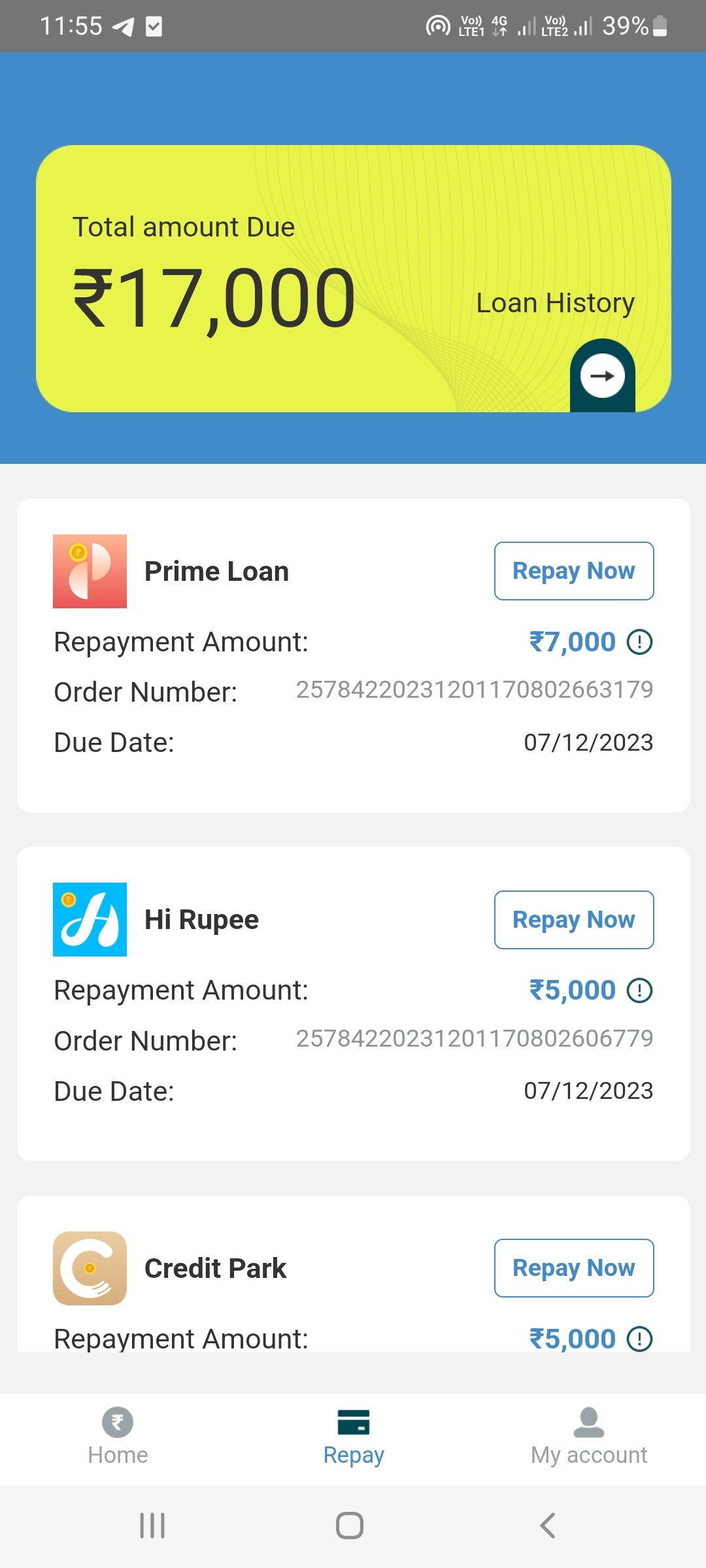The image size is (706, 1568).
Task: Repay Now for Hi Rupee
Action: point(573,919)
